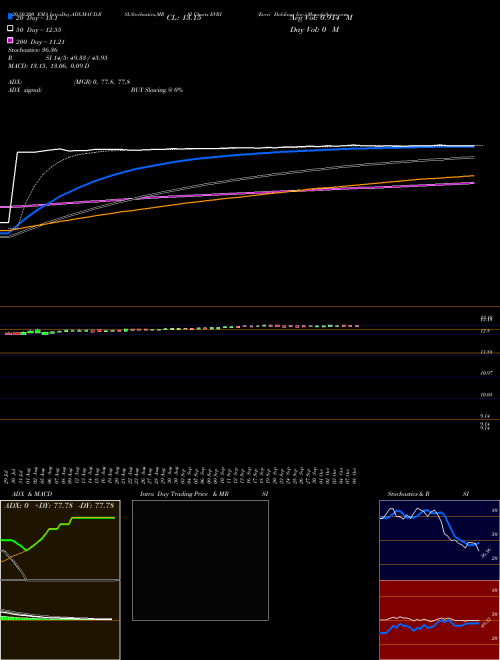This screenshot has height=660, width=500.
Task: Click the 'MACD: 13.15, 13.06, 0.09 D' readout
Action: tap(48, 66)
